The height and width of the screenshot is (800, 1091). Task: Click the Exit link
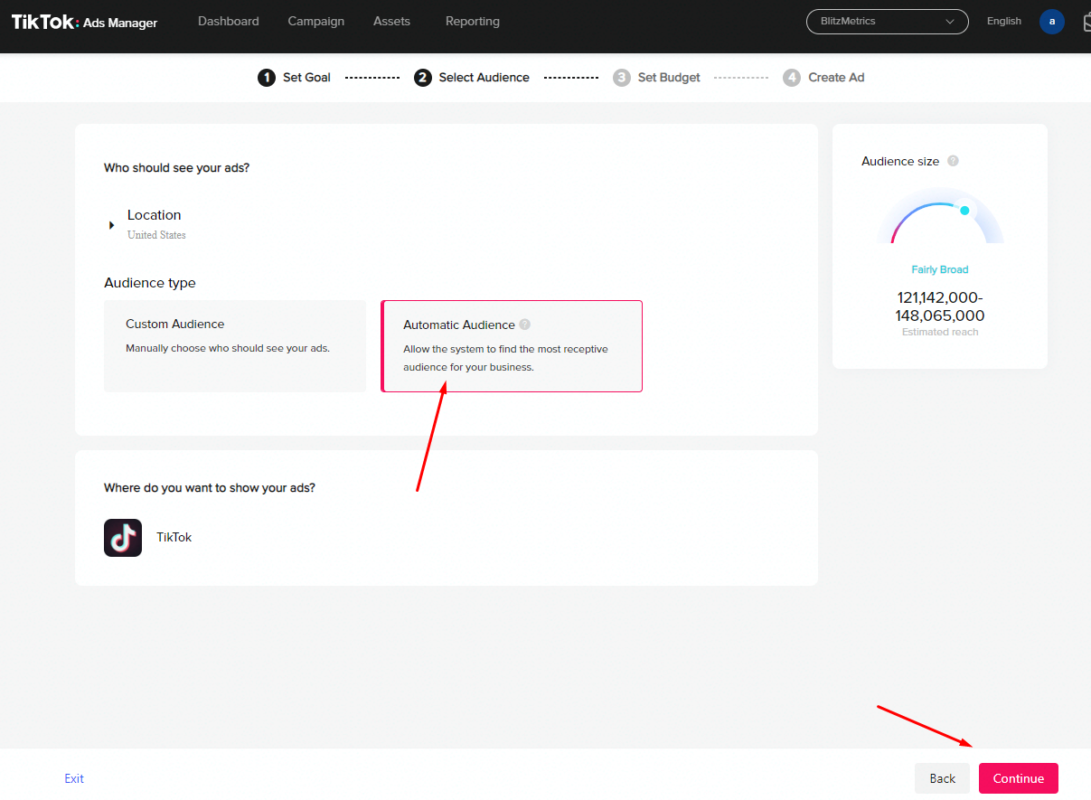74,778
